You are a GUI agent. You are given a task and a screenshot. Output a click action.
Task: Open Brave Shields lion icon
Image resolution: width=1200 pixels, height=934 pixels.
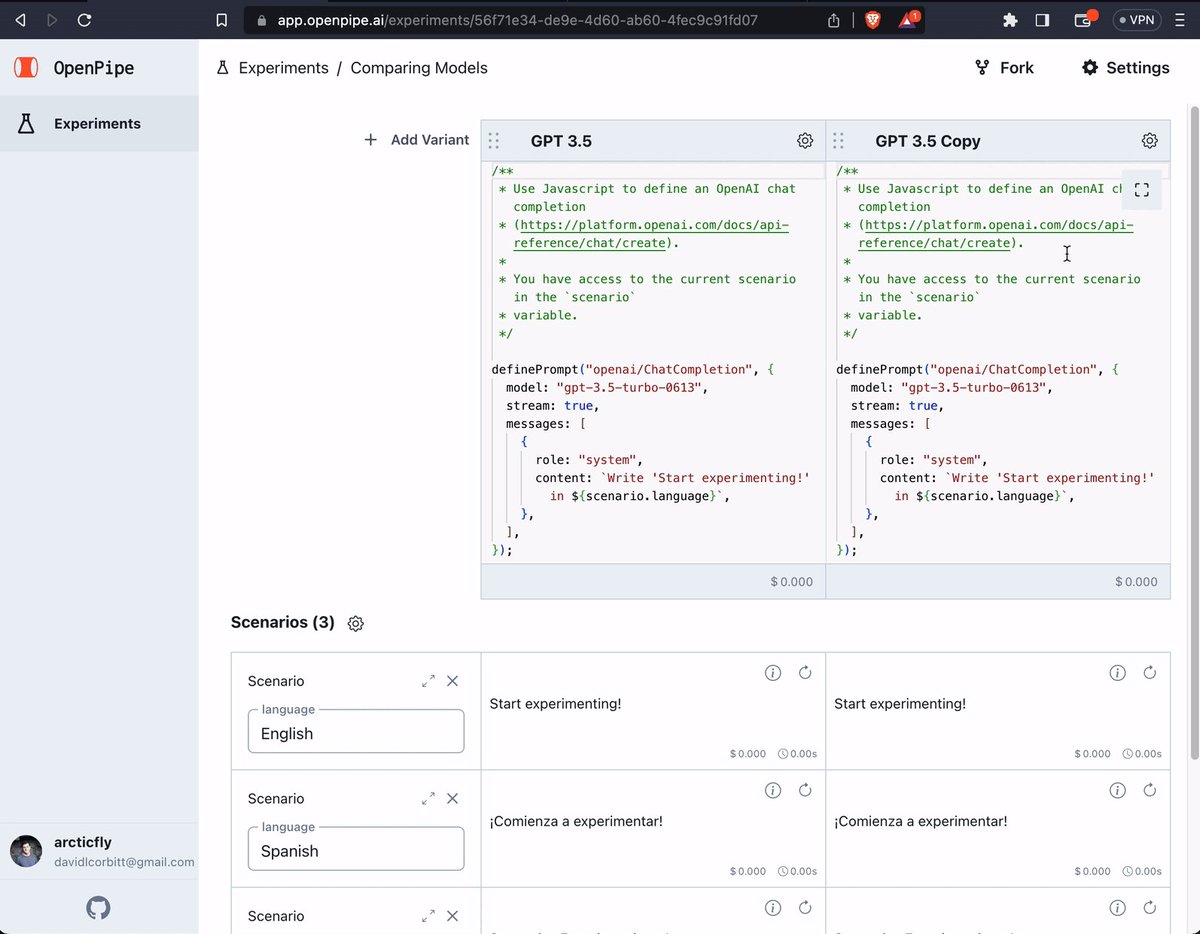click(x=873, y=20)
